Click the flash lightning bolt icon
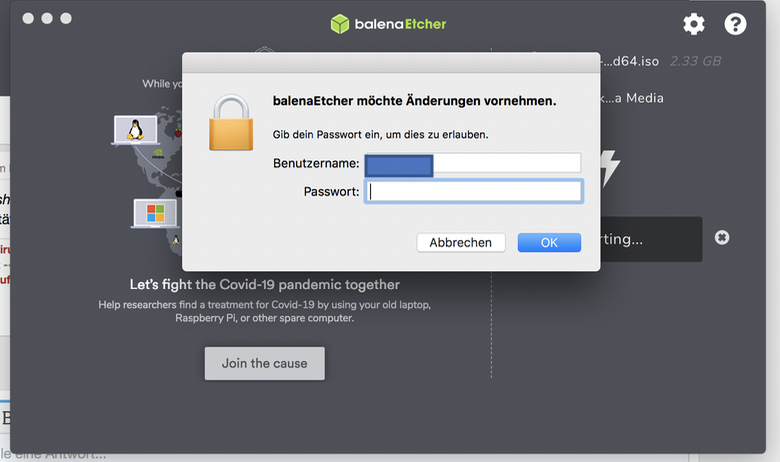Image resolution: width=780 pixels, height=462 pixels. point(610,168)
